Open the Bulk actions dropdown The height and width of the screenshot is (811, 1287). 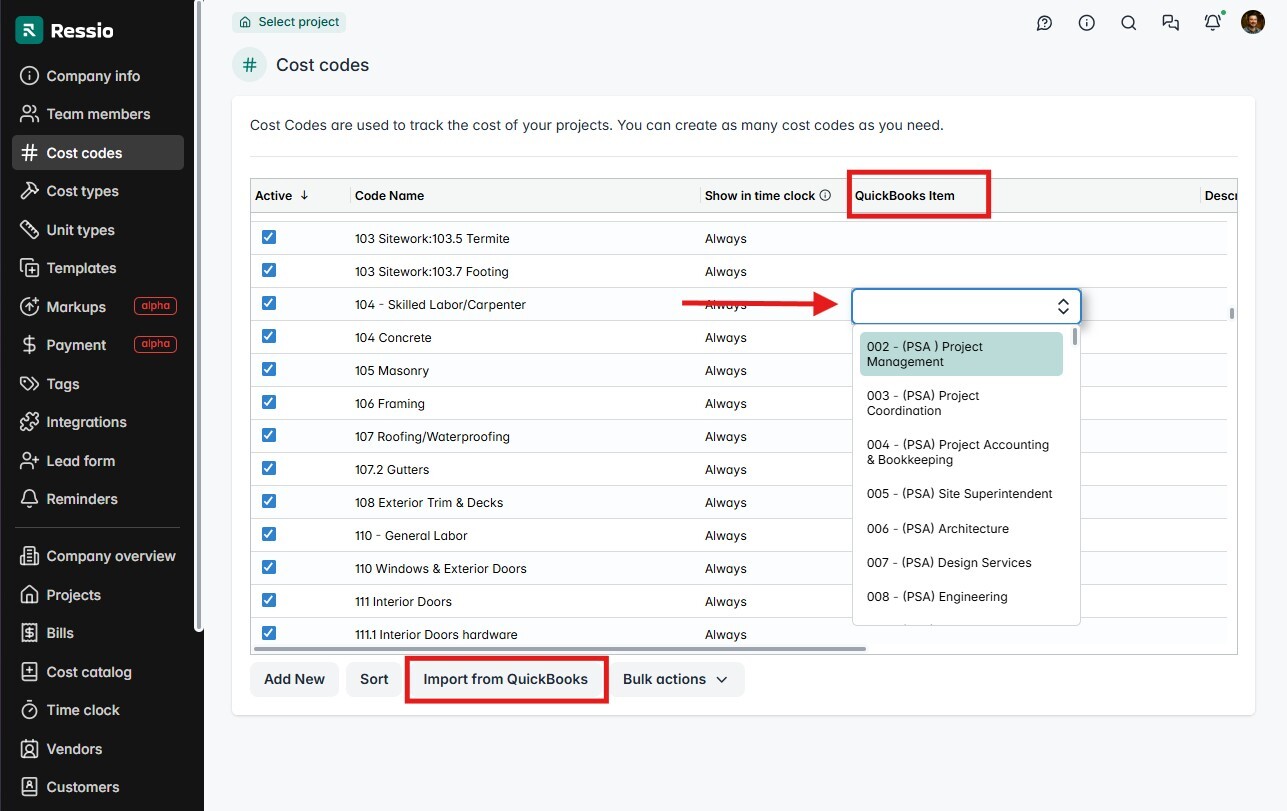(677, 679)
